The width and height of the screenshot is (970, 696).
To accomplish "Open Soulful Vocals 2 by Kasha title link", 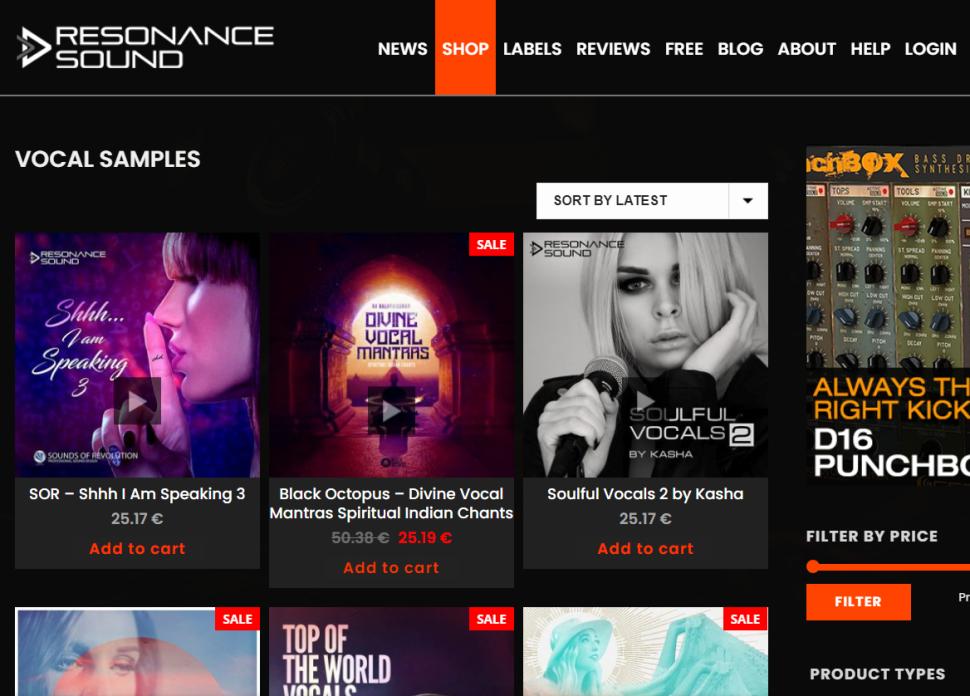I will (645, 494).
